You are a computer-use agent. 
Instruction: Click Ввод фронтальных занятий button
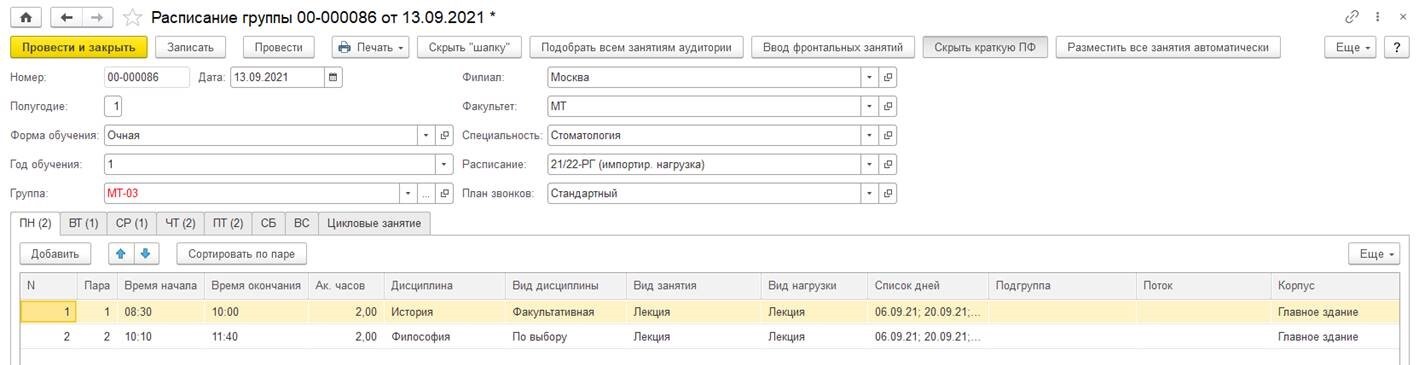point(833,47)
